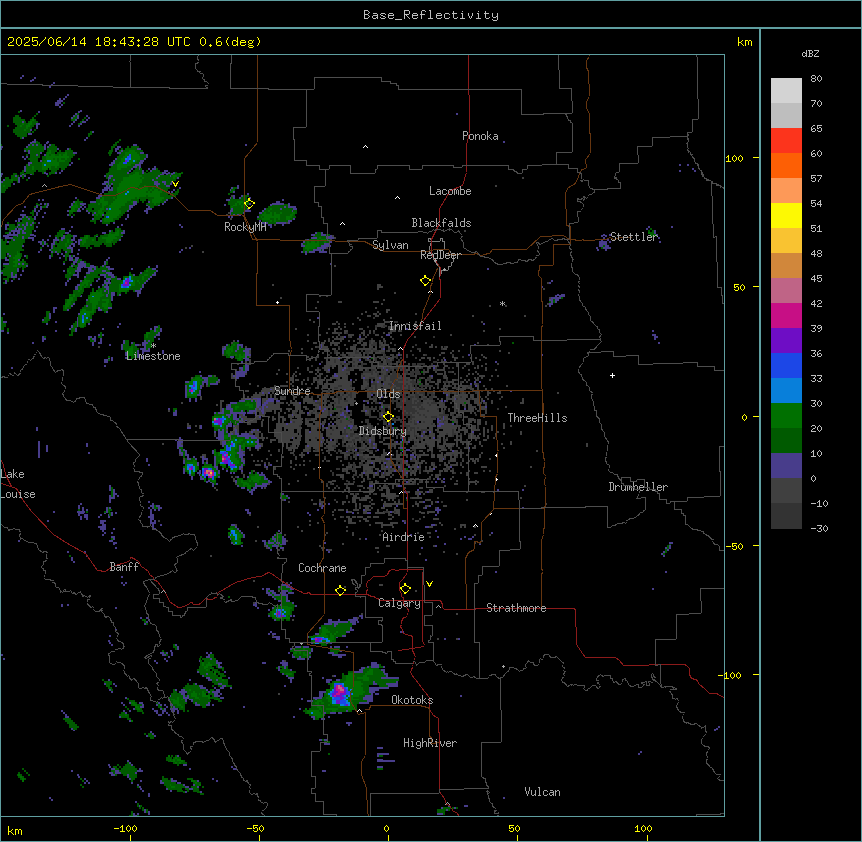Click the Sylvan label
Viewport: 862px width, 842px height.
[x=390, y=245]
